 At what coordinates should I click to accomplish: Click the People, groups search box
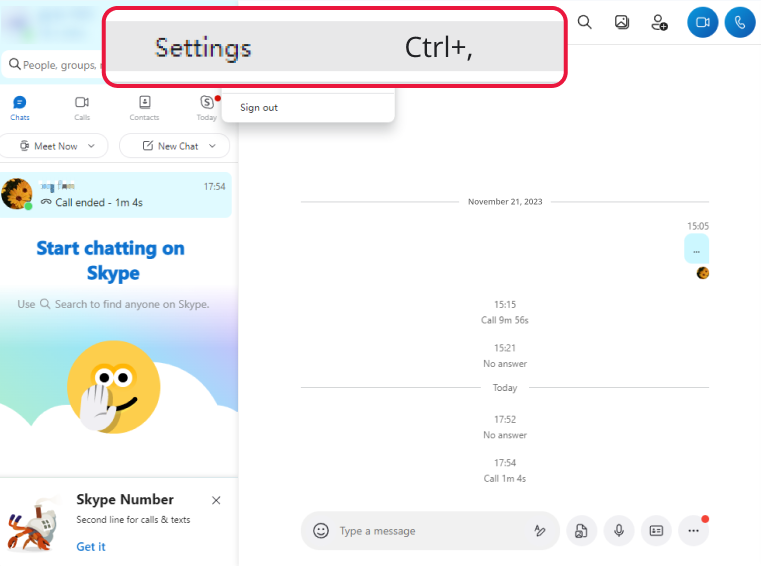(x=54, y=65)
